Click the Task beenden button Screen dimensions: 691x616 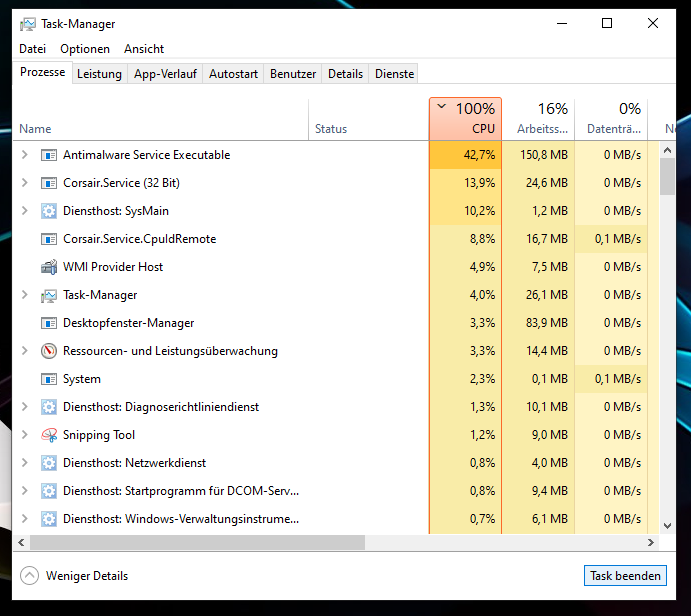pyautogui.click(x=625, y=576)
